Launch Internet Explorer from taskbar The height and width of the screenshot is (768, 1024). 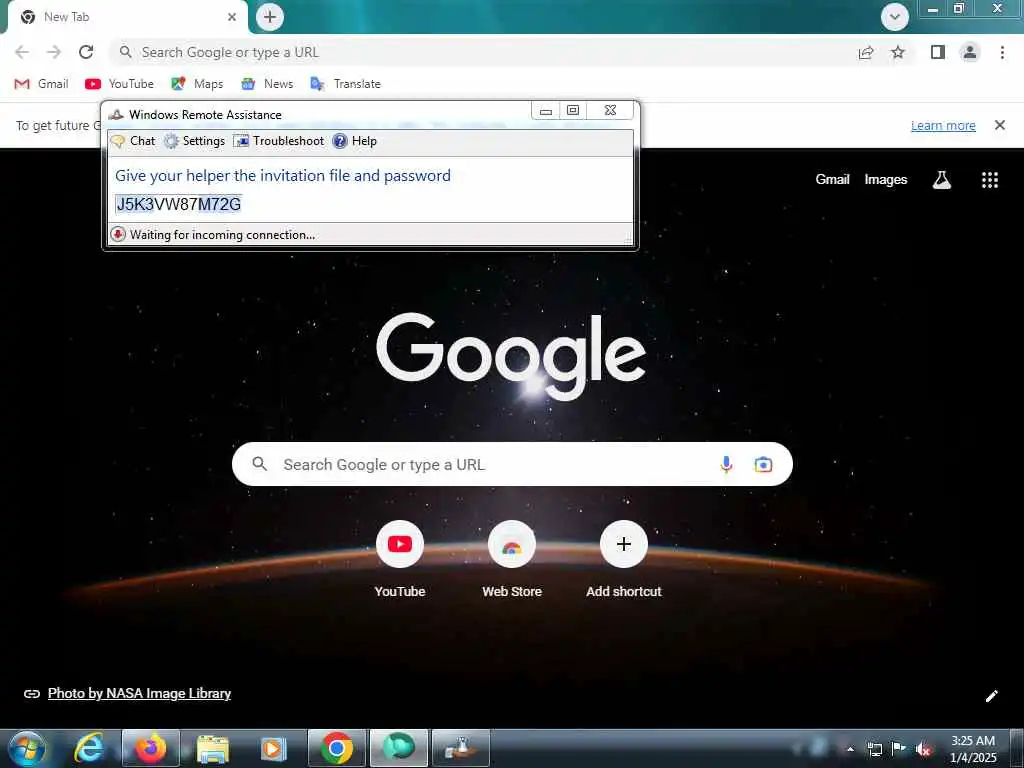(89, 748)
